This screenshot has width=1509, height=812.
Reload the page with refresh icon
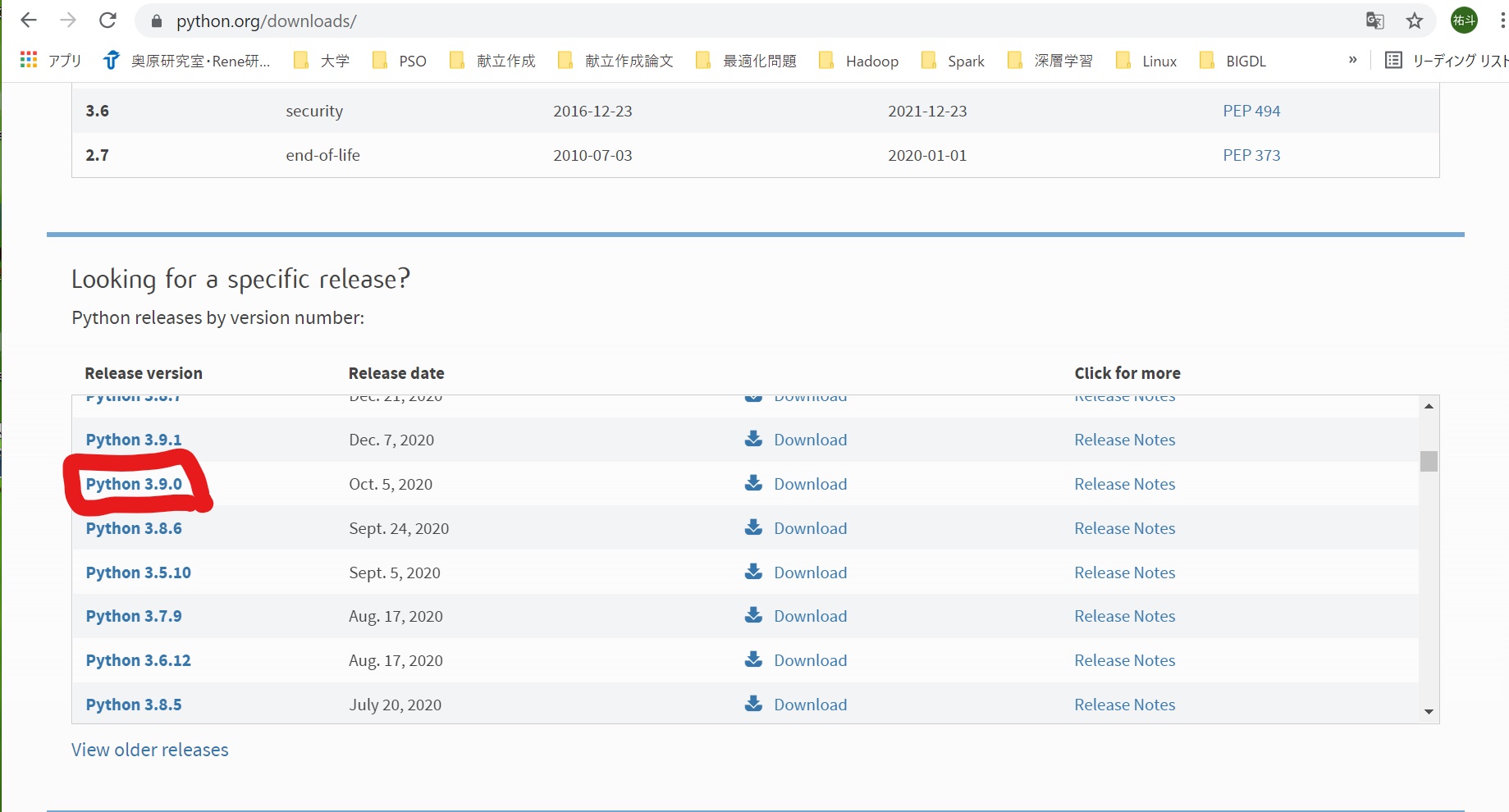107,21
